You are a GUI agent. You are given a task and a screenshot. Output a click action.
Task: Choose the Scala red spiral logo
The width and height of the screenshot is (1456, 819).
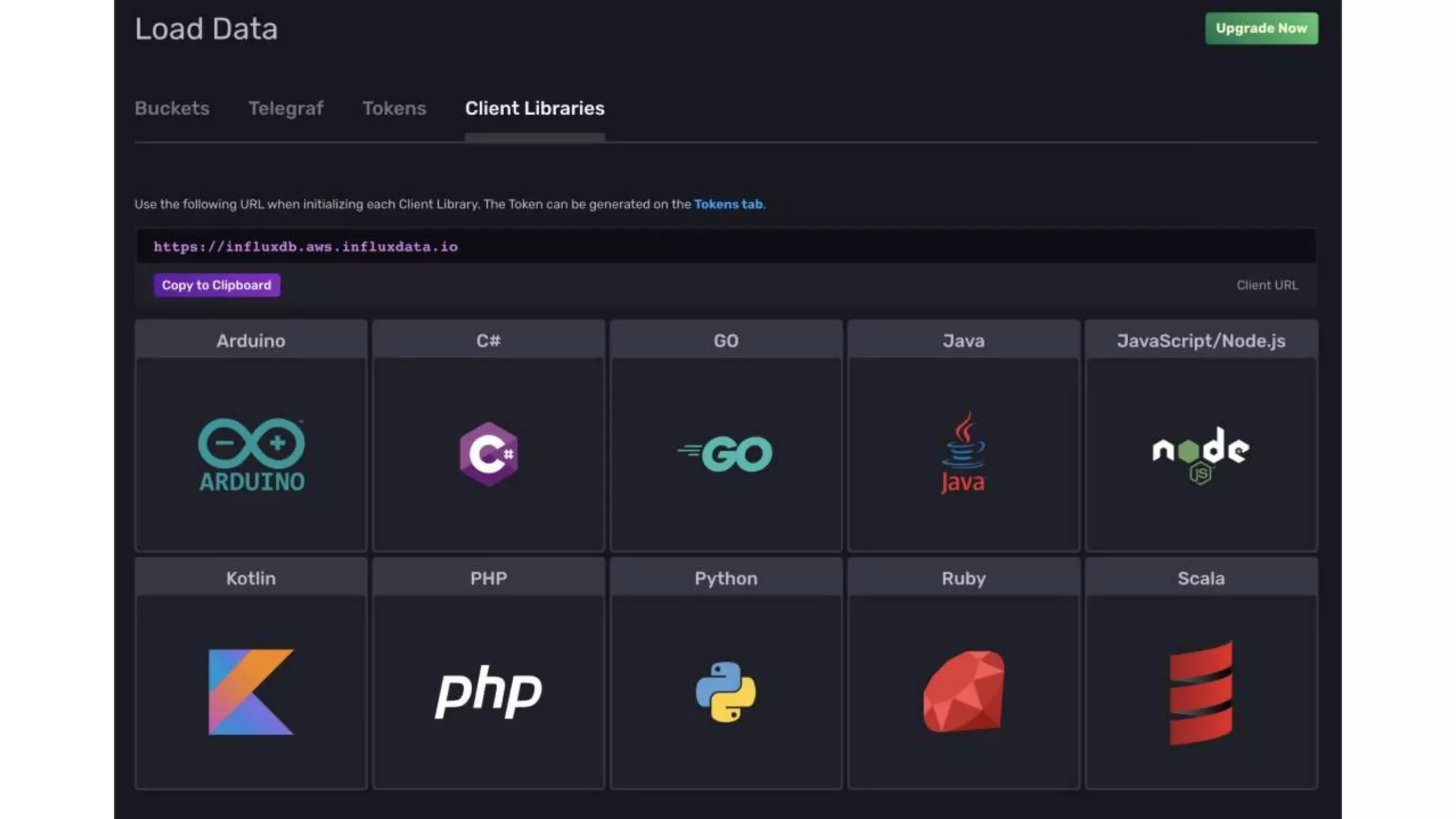(x=1201, y=691)
